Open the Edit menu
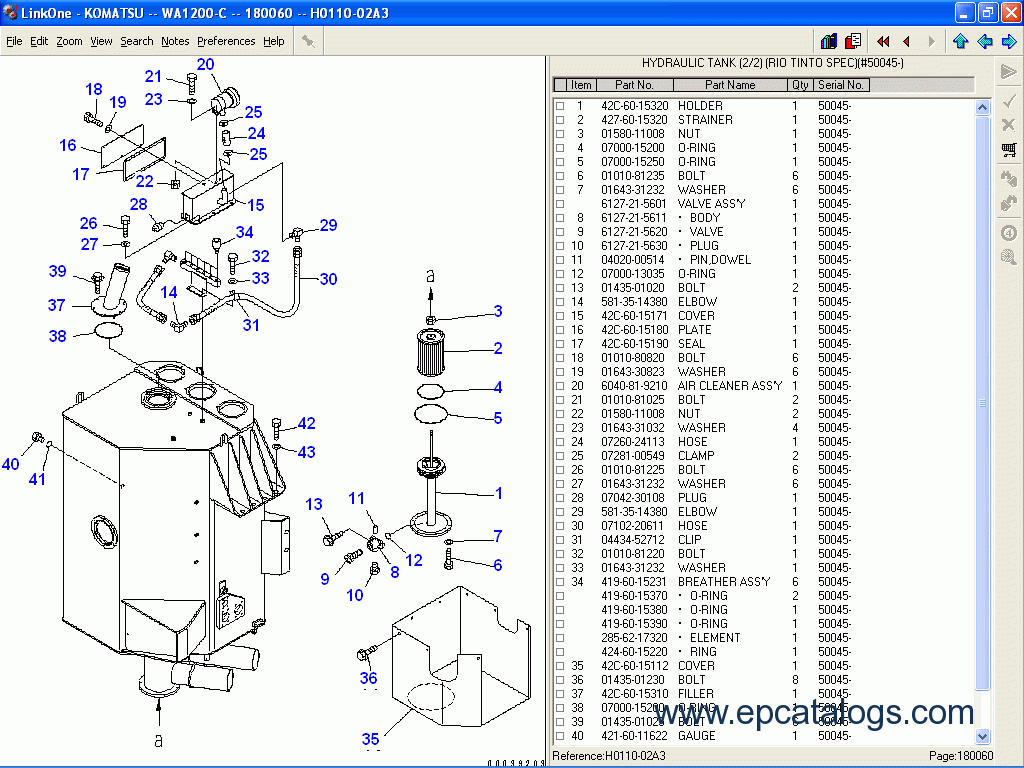This screenshot has width=1024, height=768. [x=39, y=41]
